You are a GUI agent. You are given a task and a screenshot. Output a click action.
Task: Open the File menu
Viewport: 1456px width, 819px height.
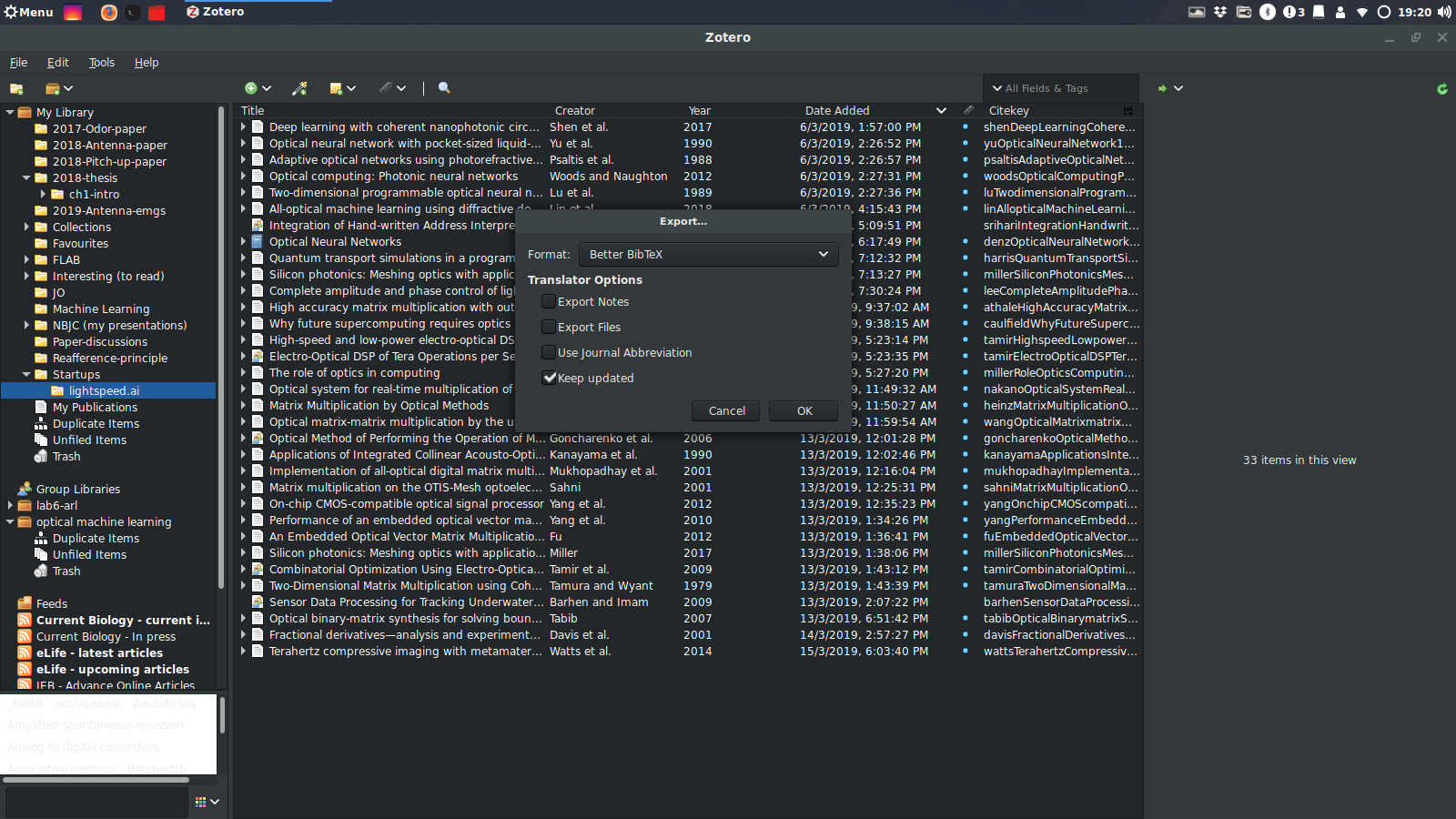(18, 63)
